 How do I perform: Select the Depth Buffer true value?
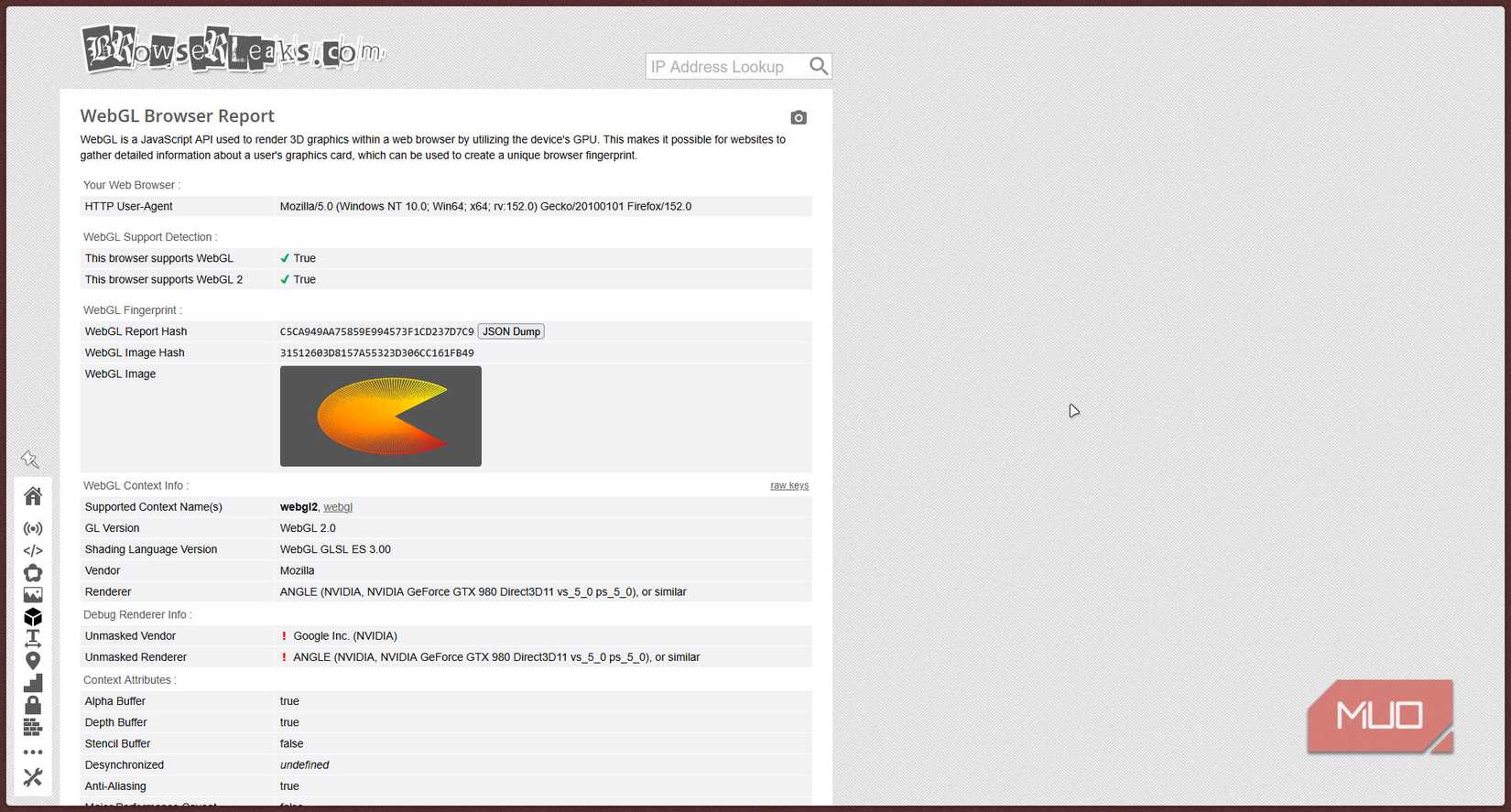(x=289, y=722)
